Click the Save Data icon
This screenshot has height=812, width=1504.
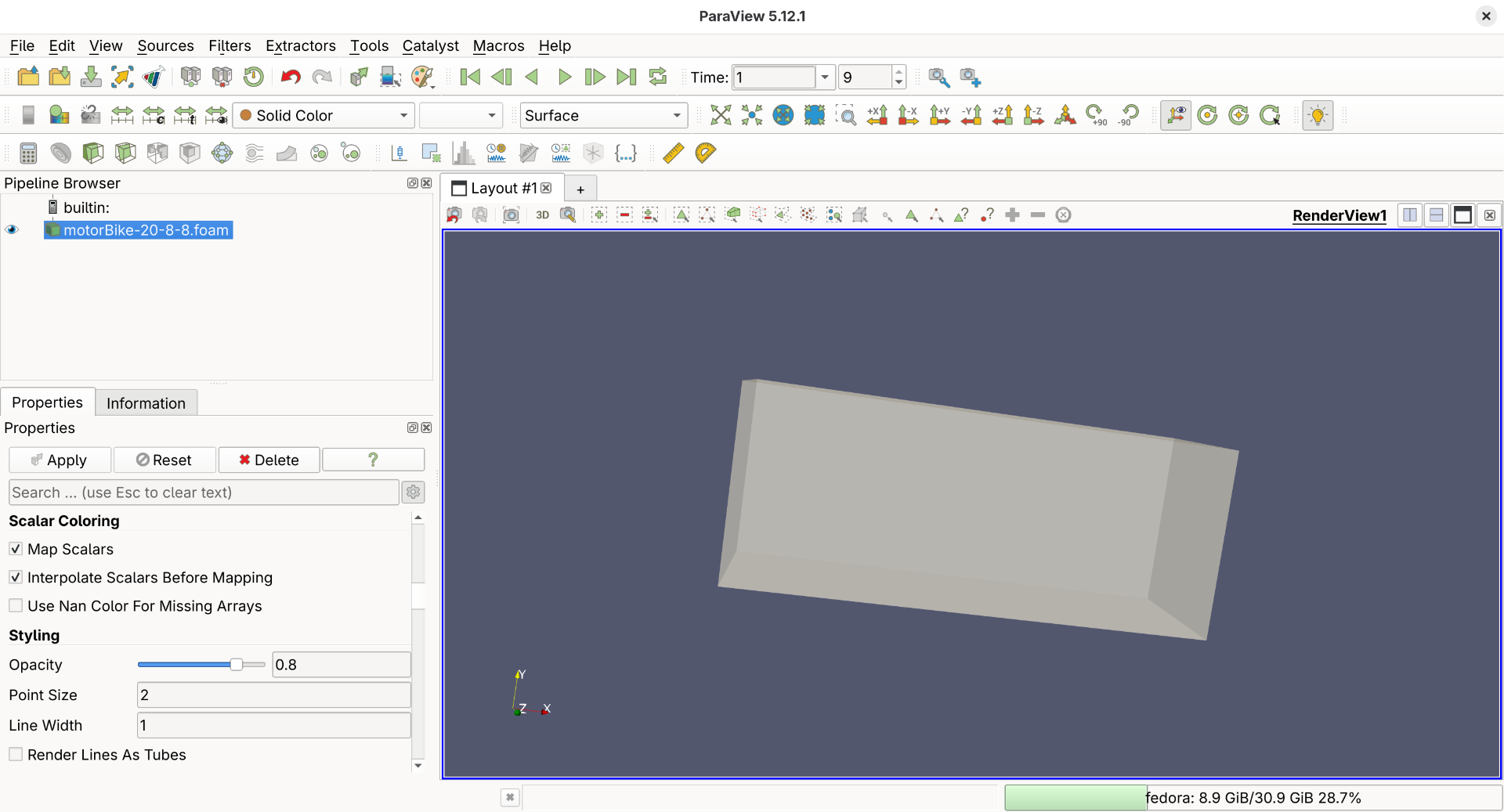pos(91,77)
